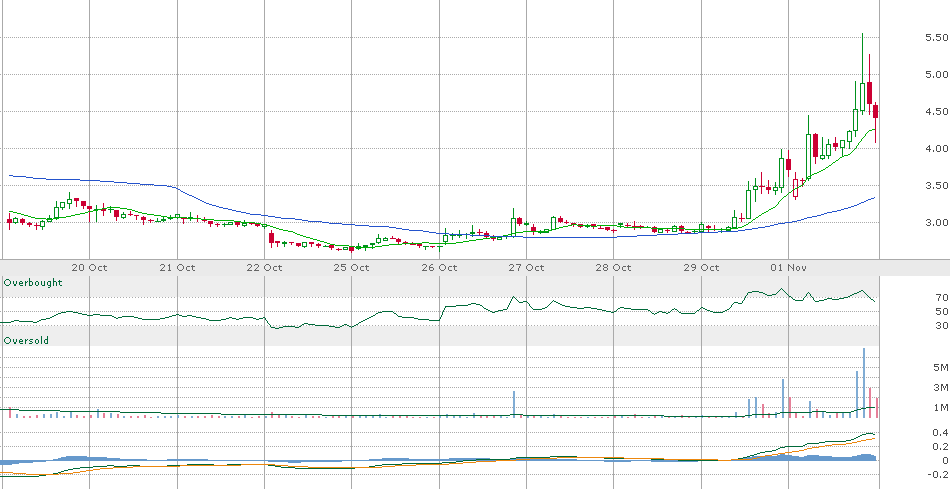The image size is (950, 489).
Task: Click the 3.50 price axis label
Action: tap(937, 185)
